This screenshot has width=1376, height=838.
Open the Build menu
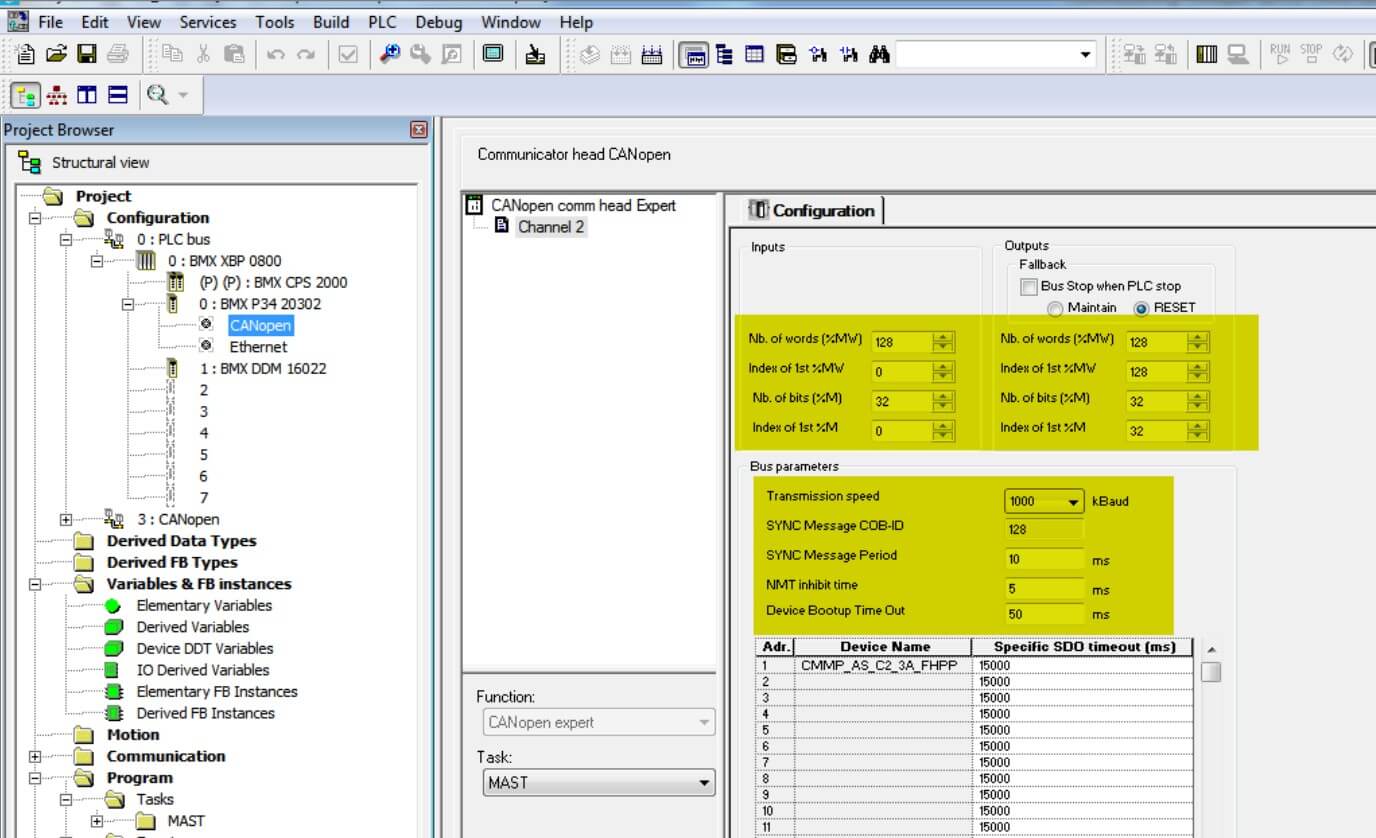331,22
